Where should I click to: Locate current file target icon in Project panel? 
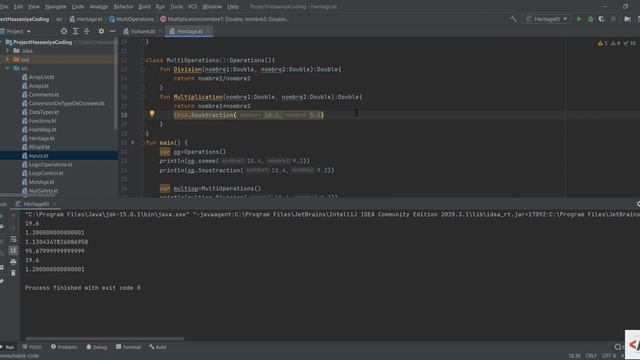coord(64,31)
